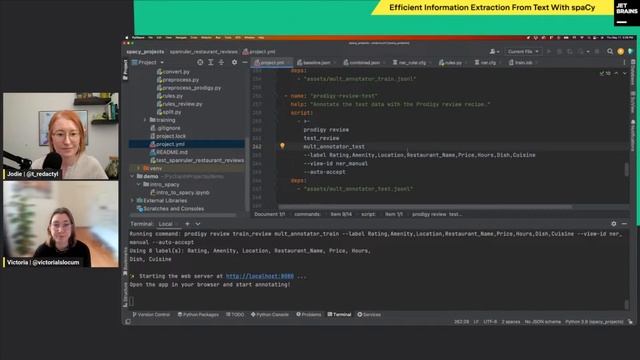640x360 pixels.
Task: Click the lightbulb intention icon
Action: click(282, 146)
